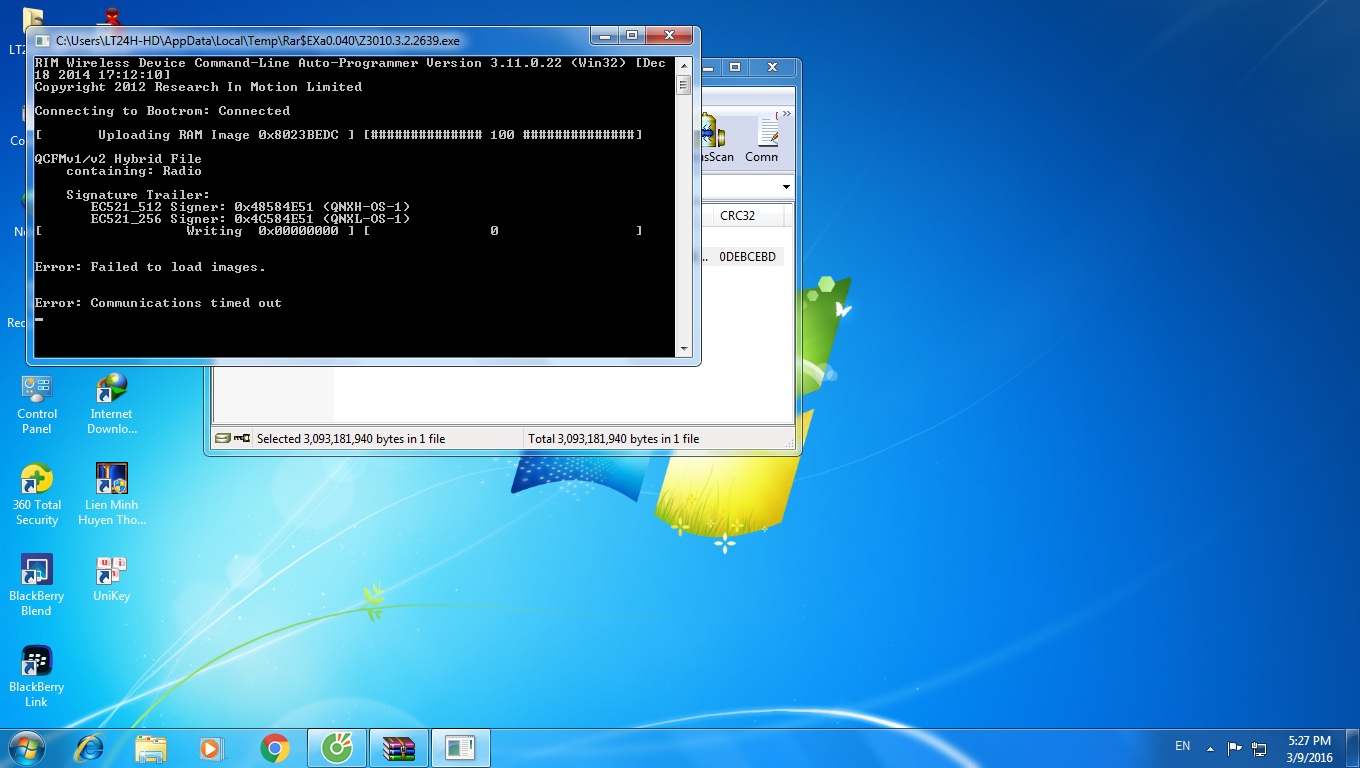This screenshot has width=1360, height=768.
Task: Open Lien Minh Huyen Thoai shortcut
Action: click(x=111, y=494)
